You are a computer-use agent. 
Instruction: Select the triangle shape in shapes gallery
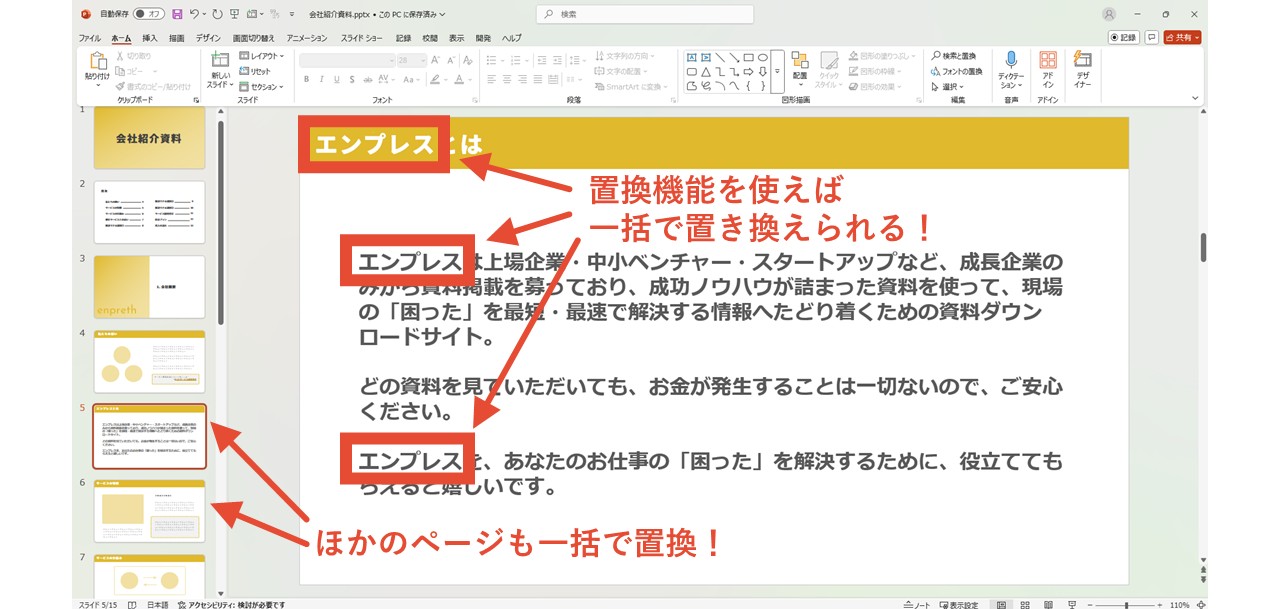[x=705, y=72]
